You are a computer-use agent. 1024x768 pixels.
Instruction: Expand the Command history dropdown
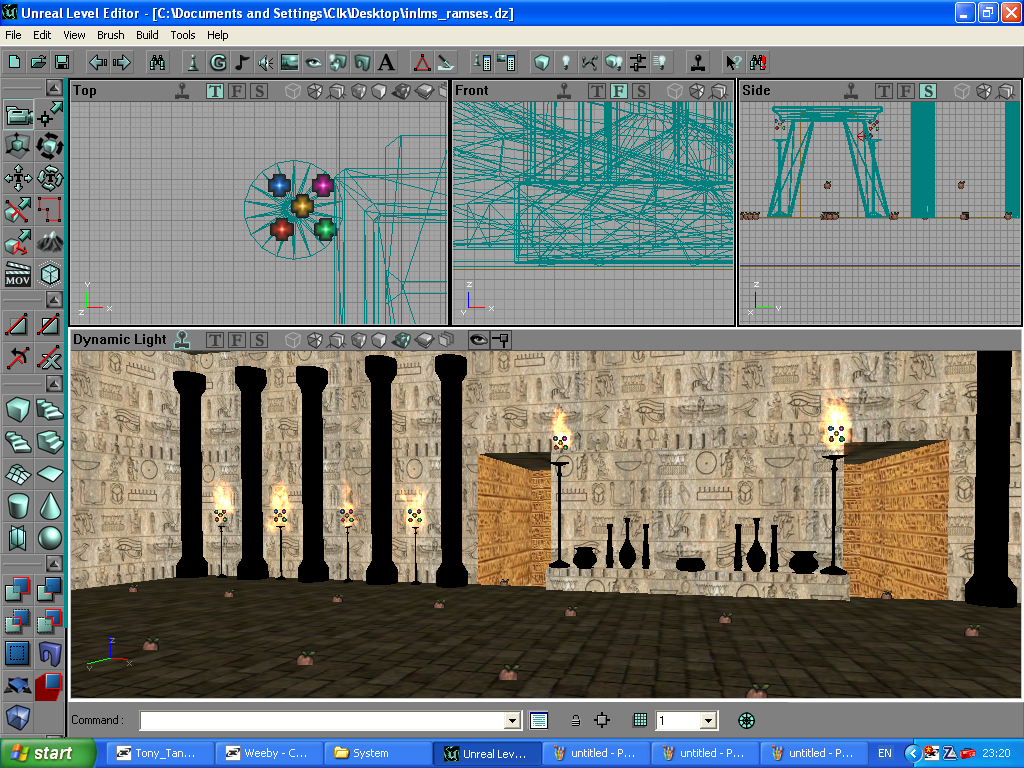click(513, 720)
